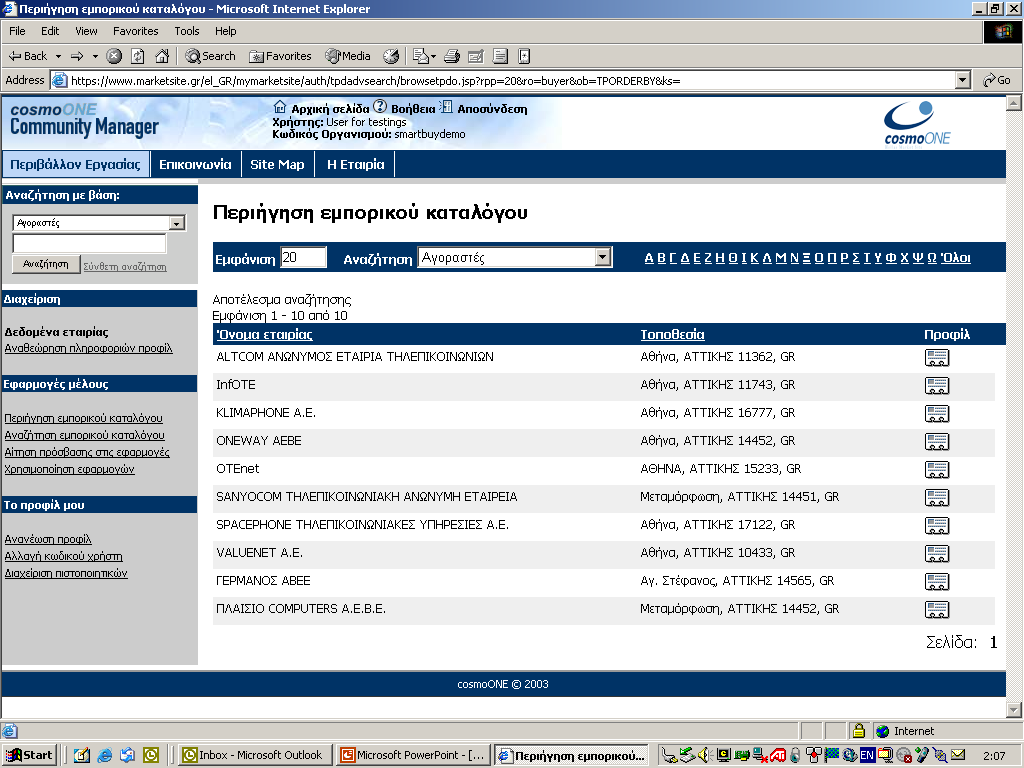Click the Go button next to address bar
The image size is (1024, 768).
[x=997, y=80]
